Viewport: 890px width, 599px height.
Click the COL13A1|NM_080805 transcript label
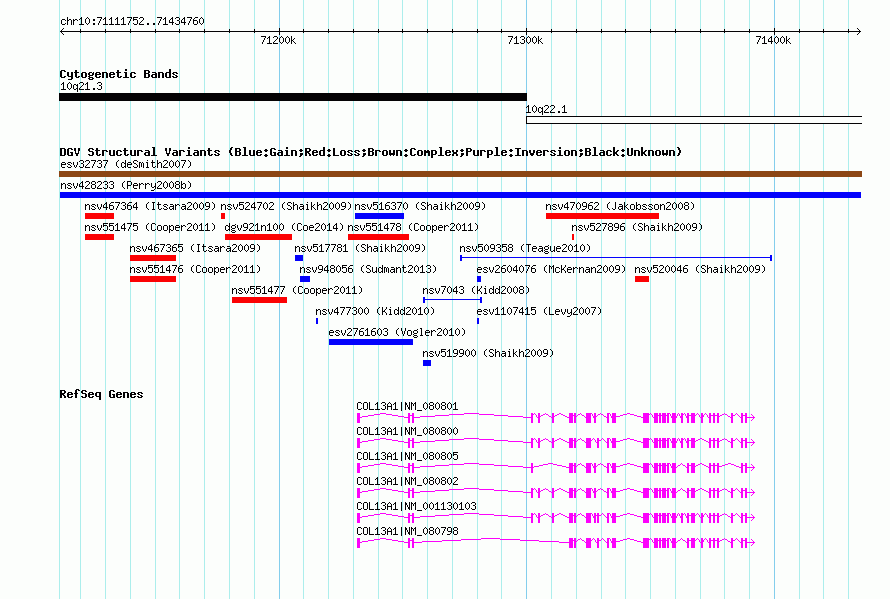pos(407,456)
